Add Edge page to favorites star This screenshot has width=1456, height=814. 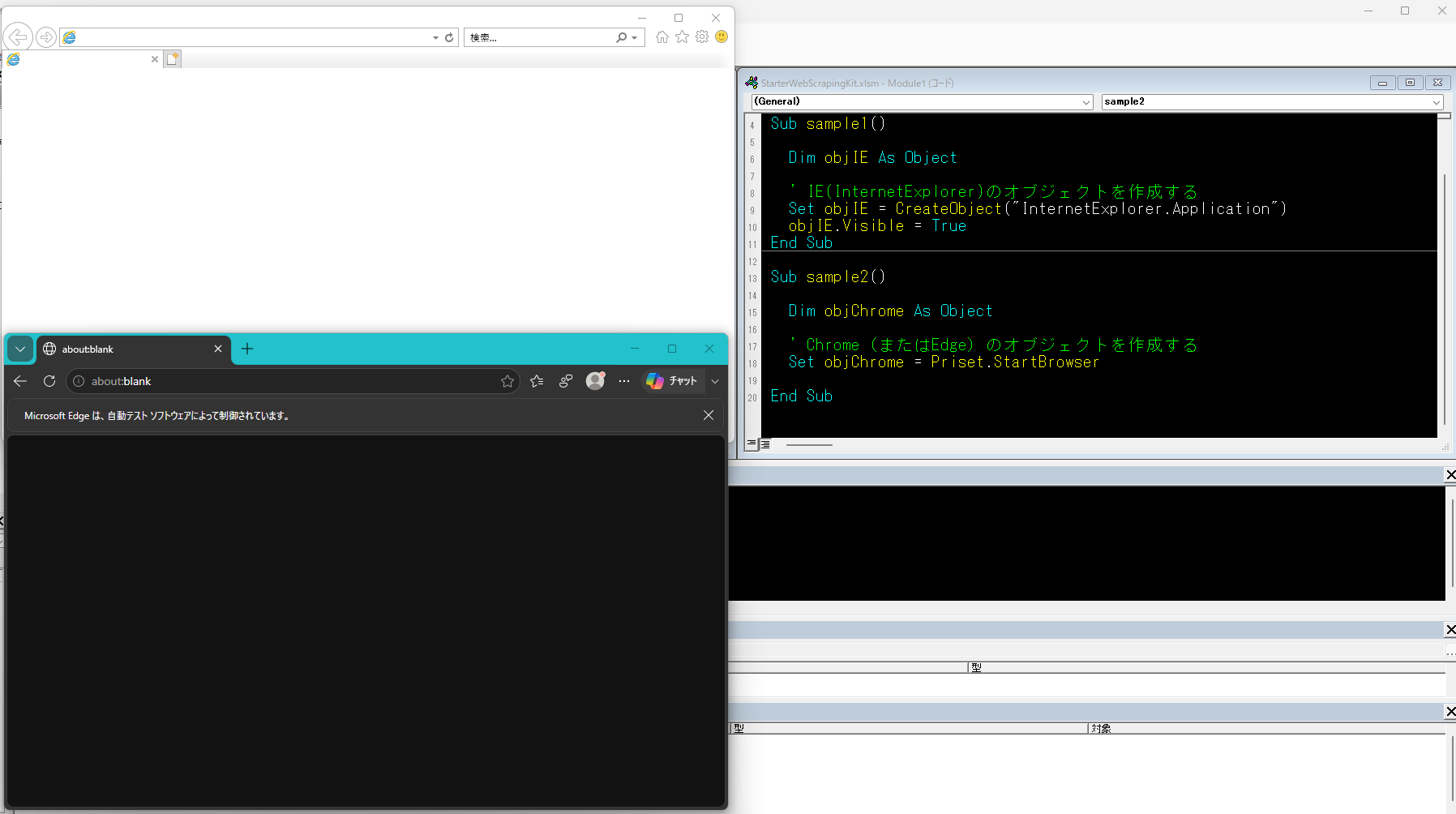(507, 381)
